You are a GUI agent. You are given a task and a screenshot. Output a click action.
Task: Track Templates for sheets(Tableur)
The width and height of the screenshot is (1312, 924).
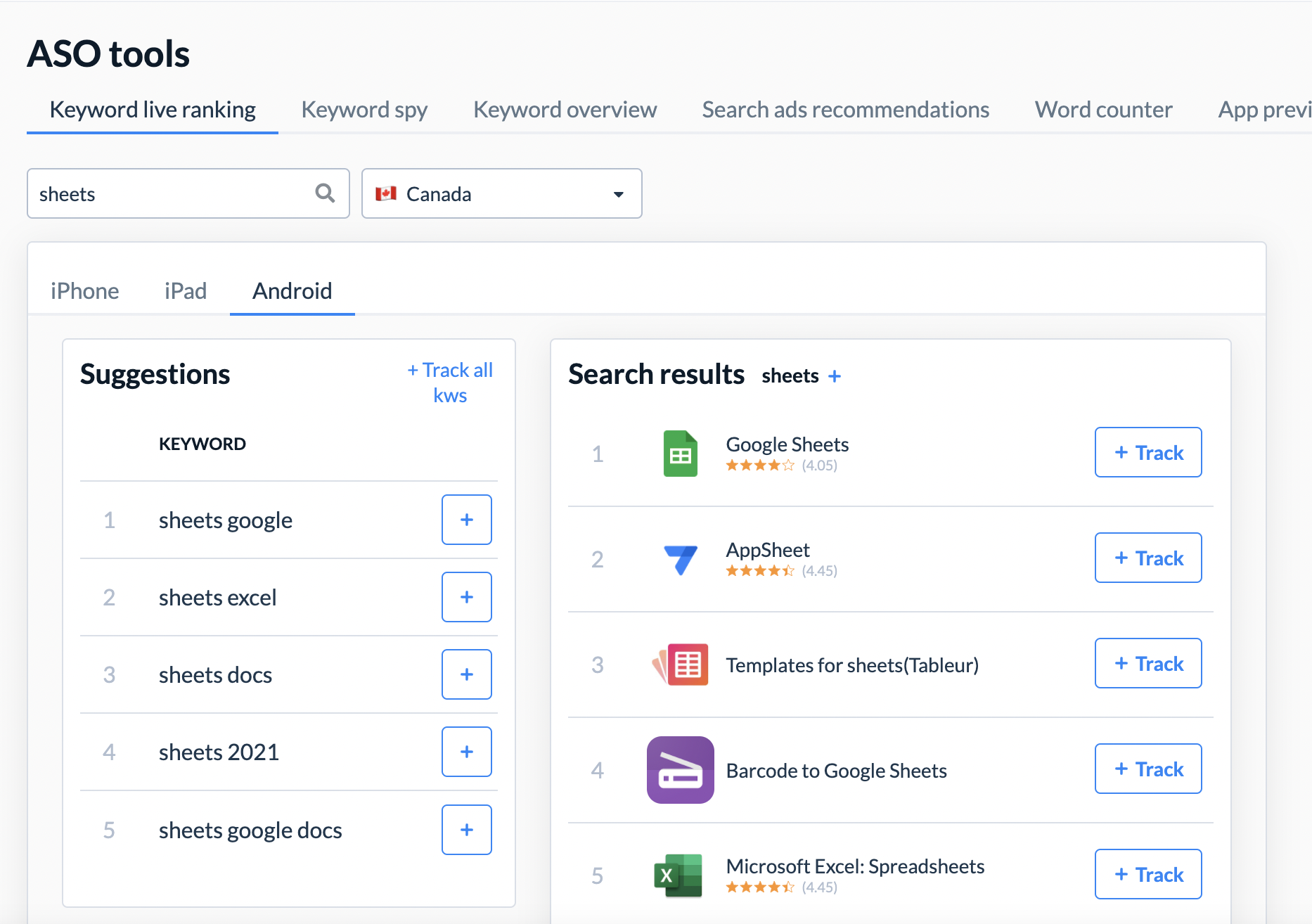point(1148,663)
